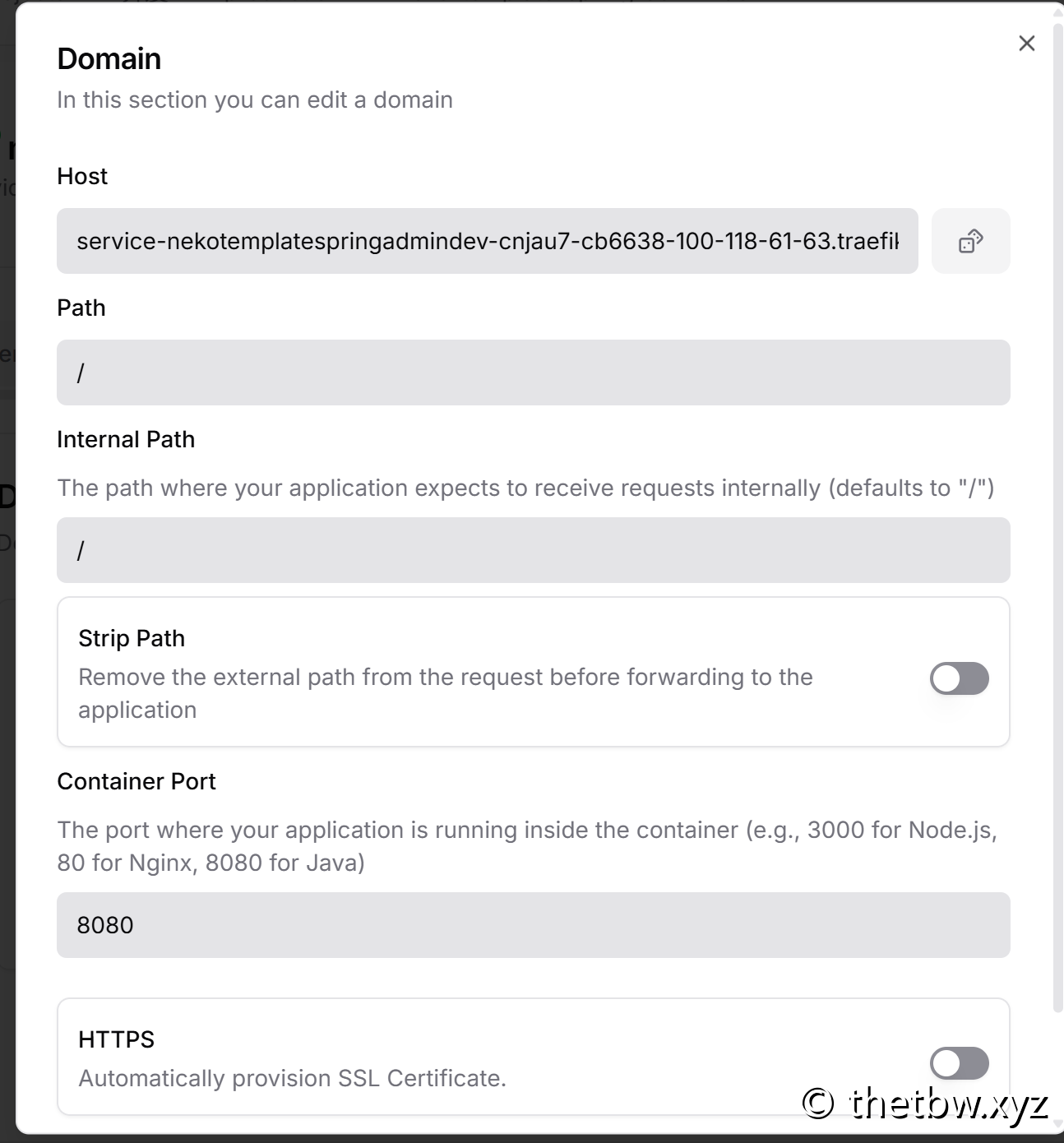Focus the Path input box
This screenshot has width=1064, height=1143.
pos(533,373)
